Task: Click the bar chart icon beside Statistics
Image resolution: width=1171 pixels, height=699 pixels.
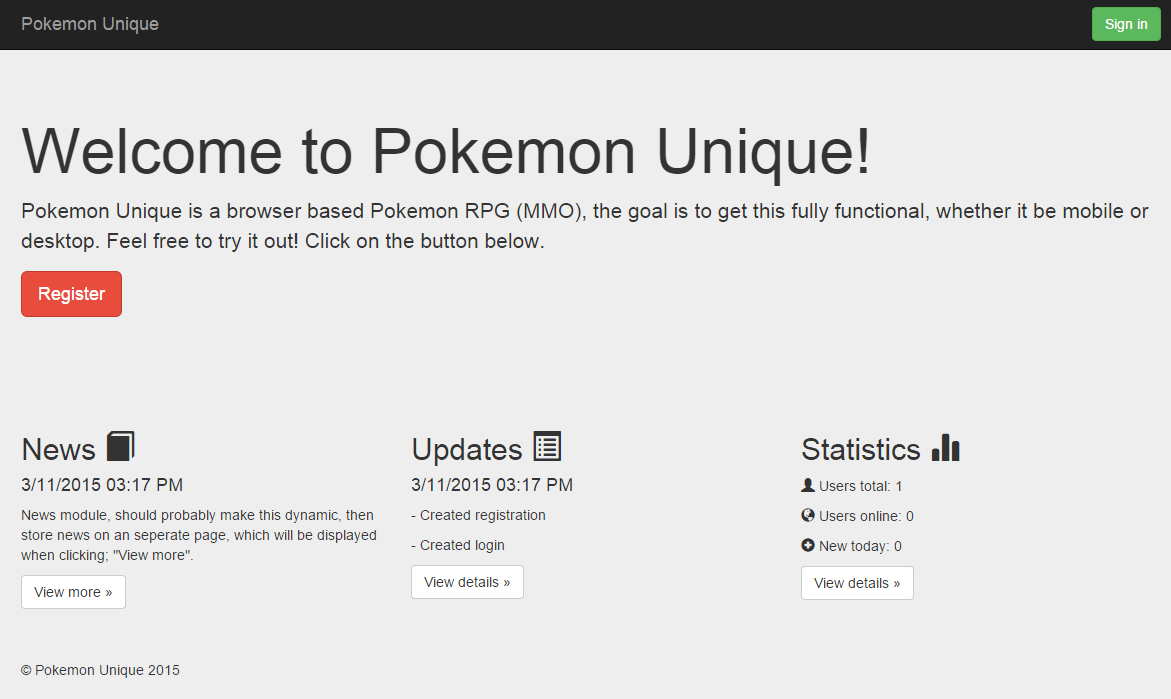Action: tap(945, 447)
